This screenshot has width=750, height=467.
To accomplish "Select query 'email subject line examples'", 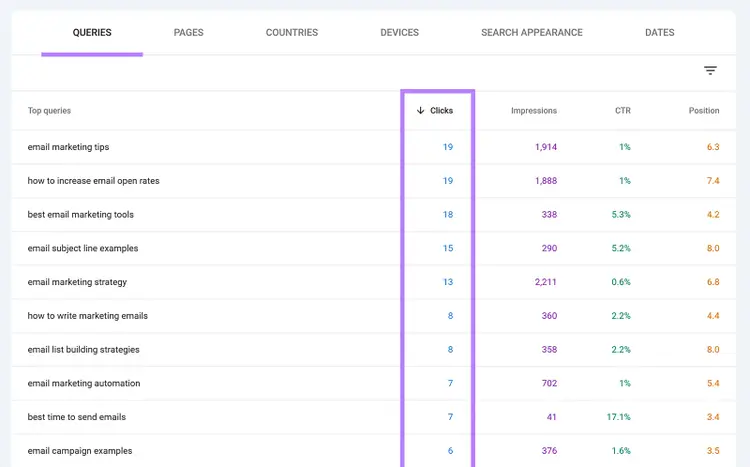I will [83, 248].
